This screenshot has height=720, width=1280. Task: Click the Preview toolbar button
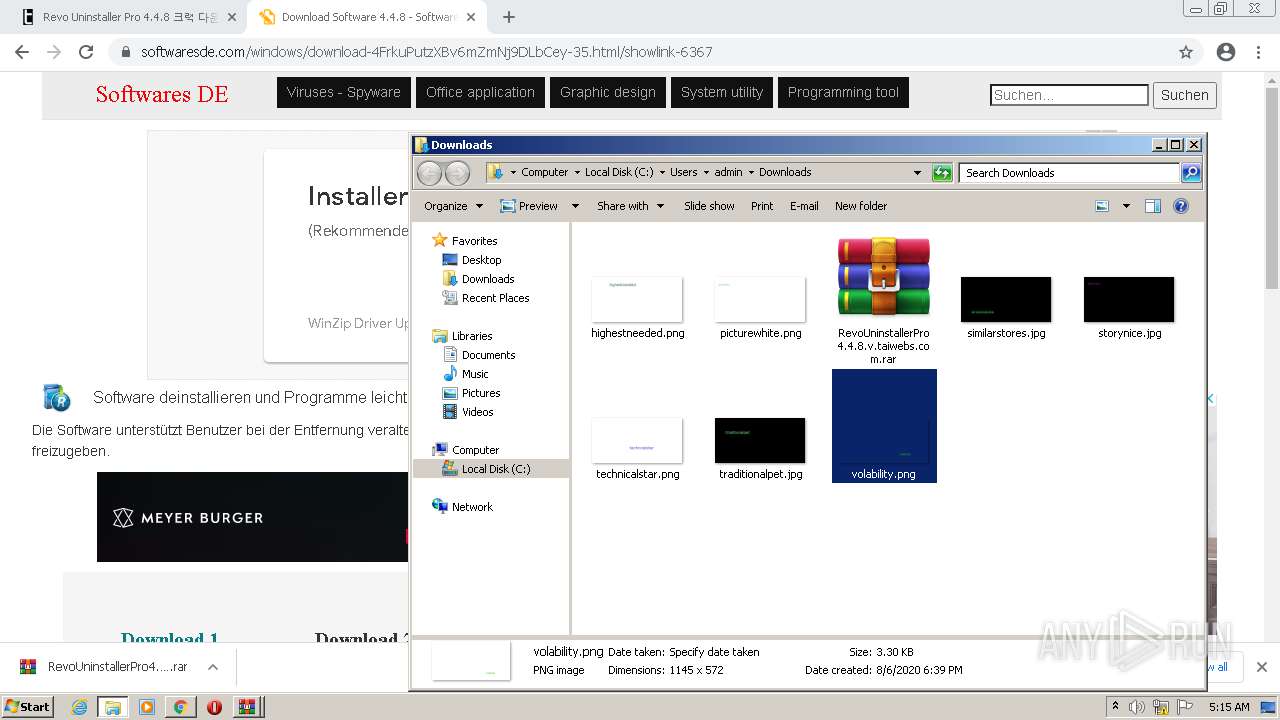coord(529,206)
